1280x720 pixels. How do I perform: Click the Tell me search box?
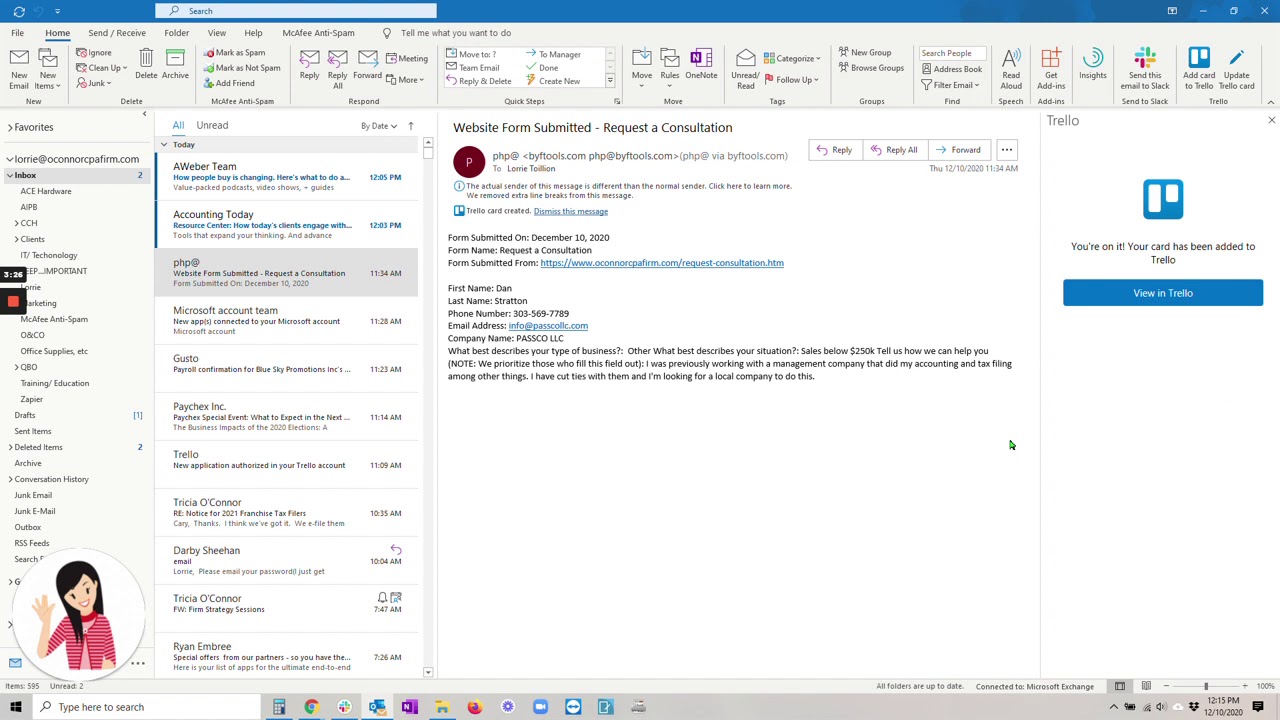click(455, 33)
